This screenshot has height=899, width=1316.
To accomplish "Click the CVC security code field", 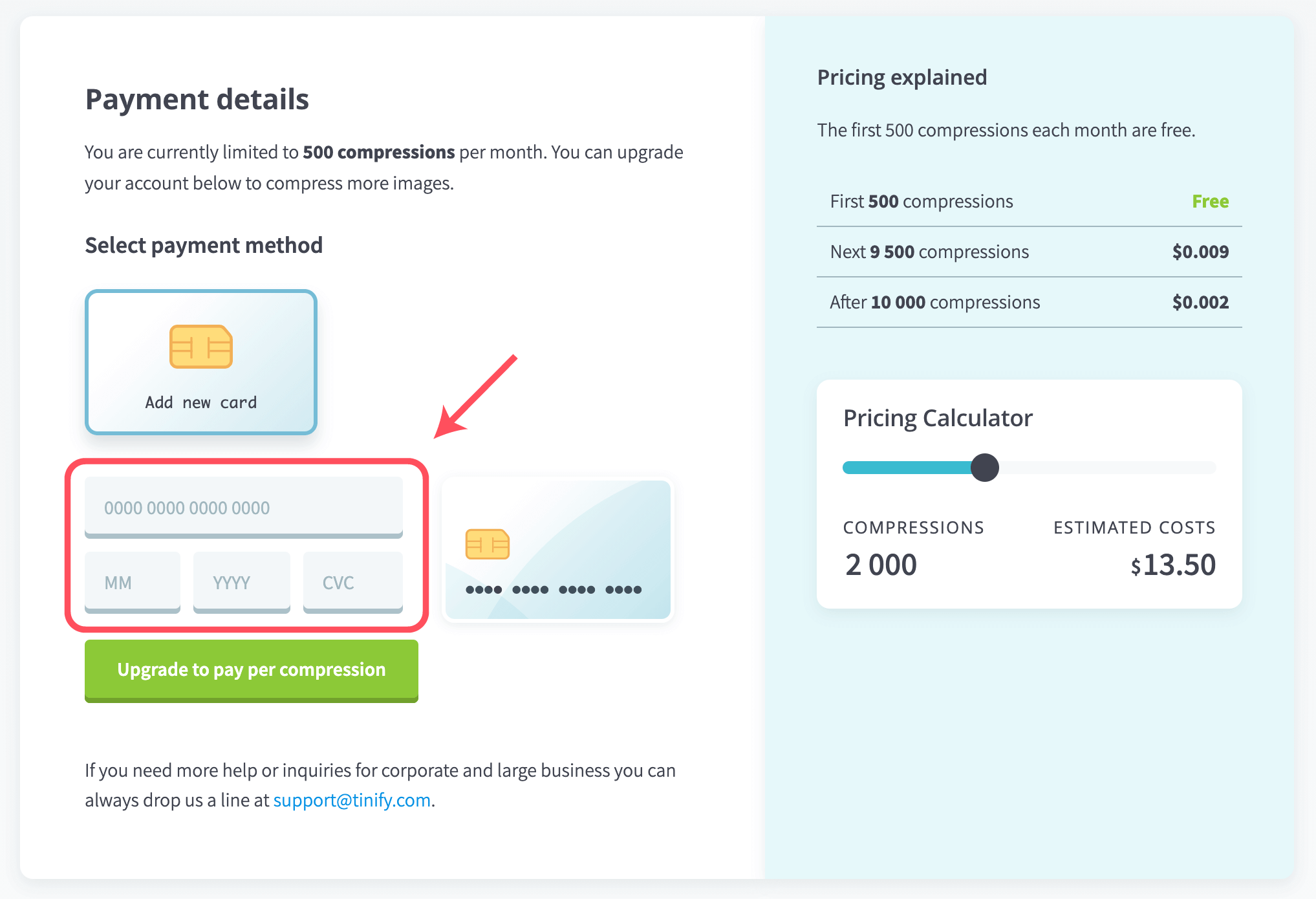I will click(353, 582).
